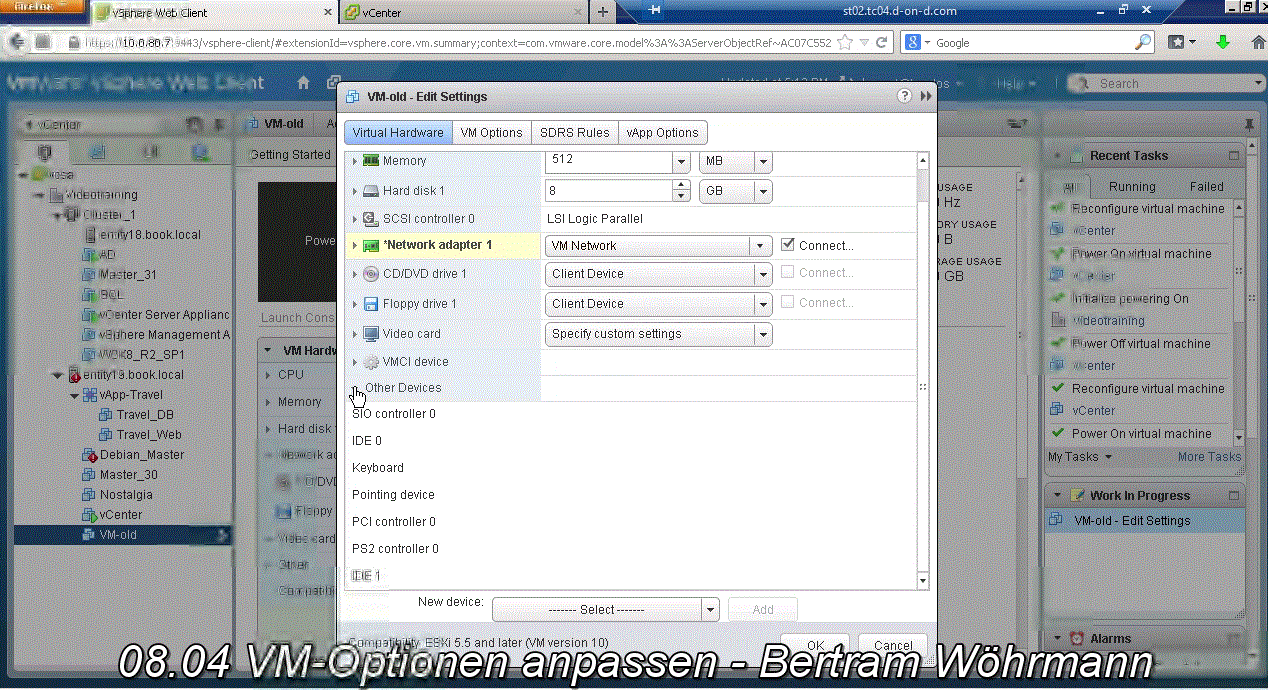Click the Firefox home icon in the toolbar
The height and width of the screenshot is (690, 1268).
pyautogui.click(x=1258, y=42)
